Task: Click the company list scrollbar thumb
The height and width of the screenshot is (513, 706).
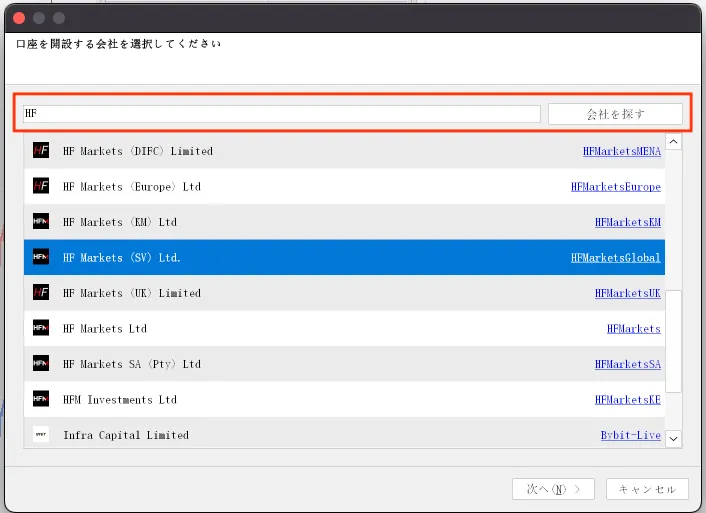Action: pos(674,341)
